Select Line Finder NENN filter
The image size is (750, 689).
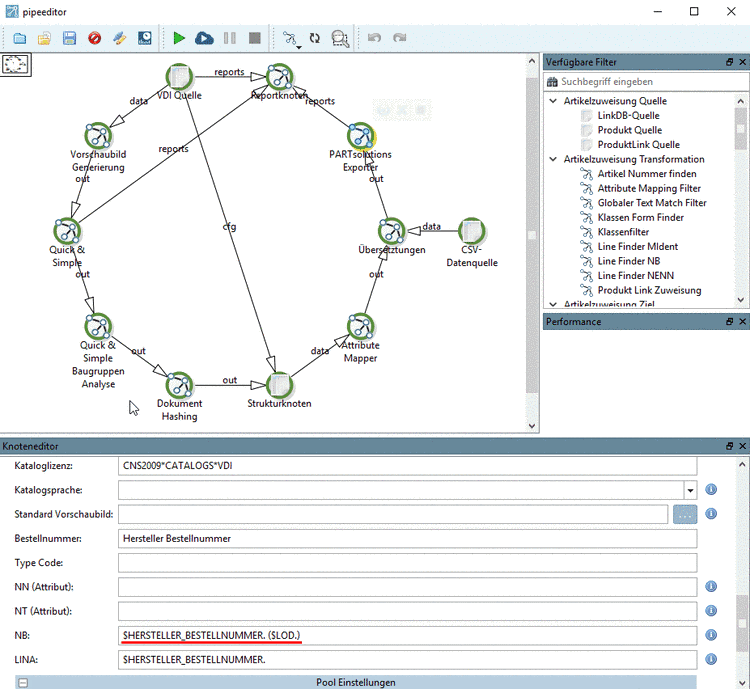(x=636, y=276)
